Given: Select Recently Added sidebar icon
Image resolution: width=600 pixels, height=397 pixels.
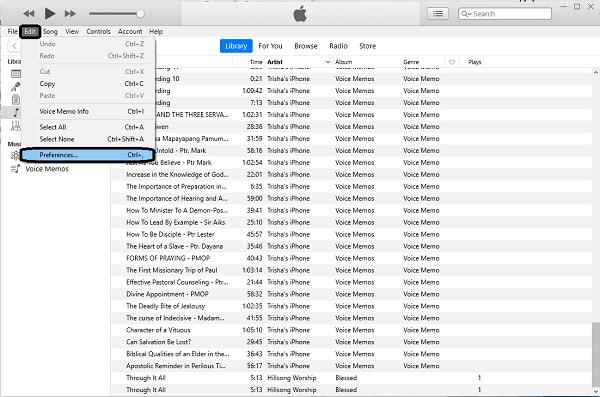Looking at the screenshot, I should click(x=16, y=74).
